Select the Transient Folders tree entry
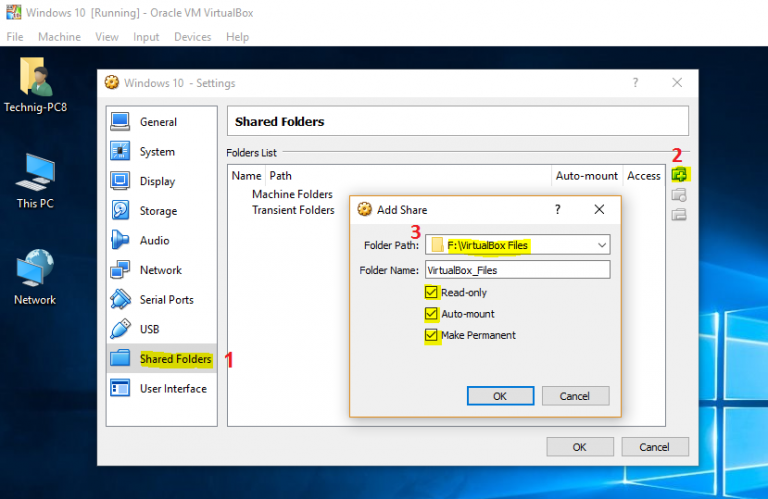Image resolution: width=768 pixels, height=499 pixels. (x=293, y=210)
